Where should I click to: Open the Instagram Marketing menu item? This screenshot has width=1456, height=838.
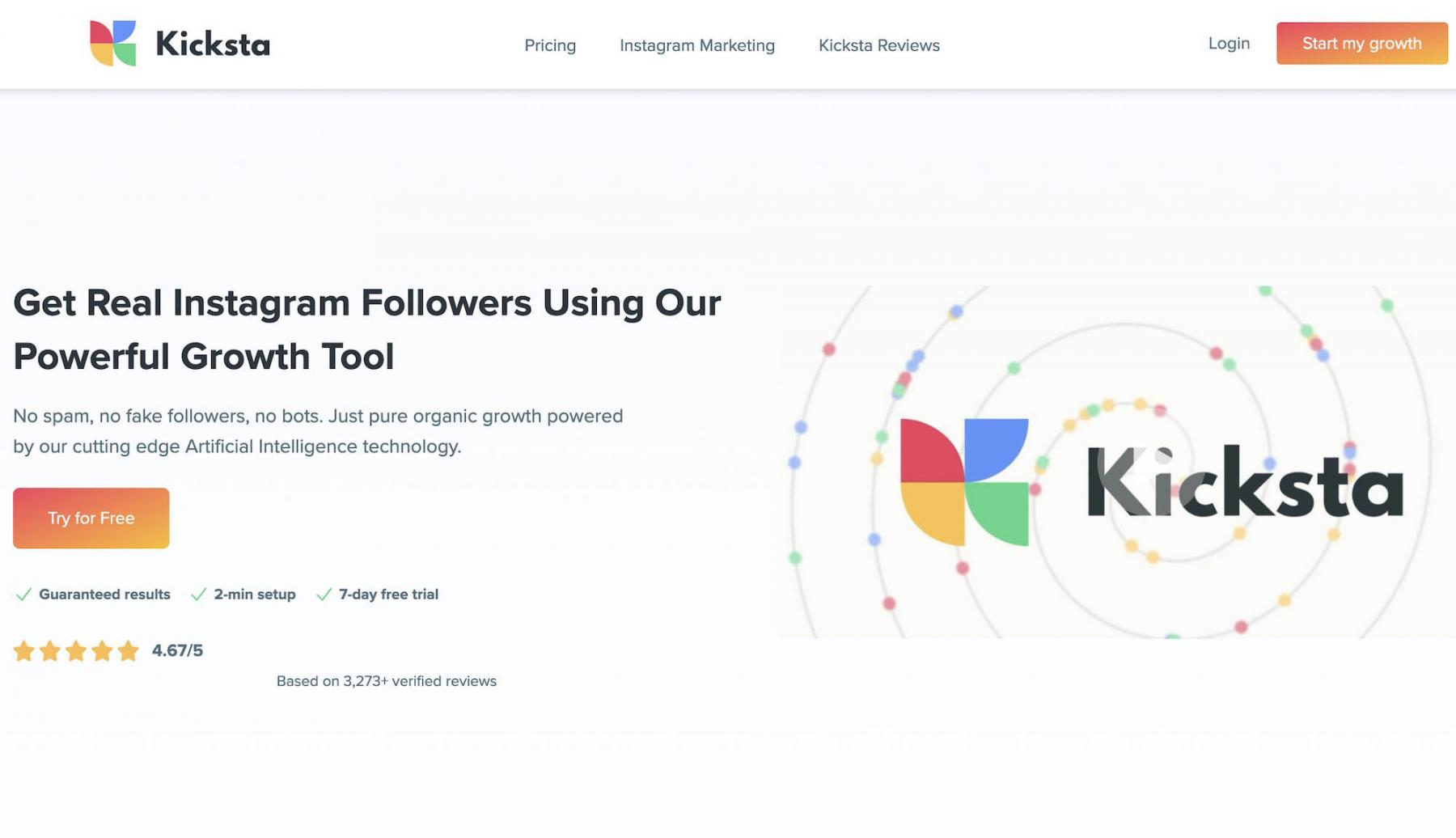coord(696,45)
